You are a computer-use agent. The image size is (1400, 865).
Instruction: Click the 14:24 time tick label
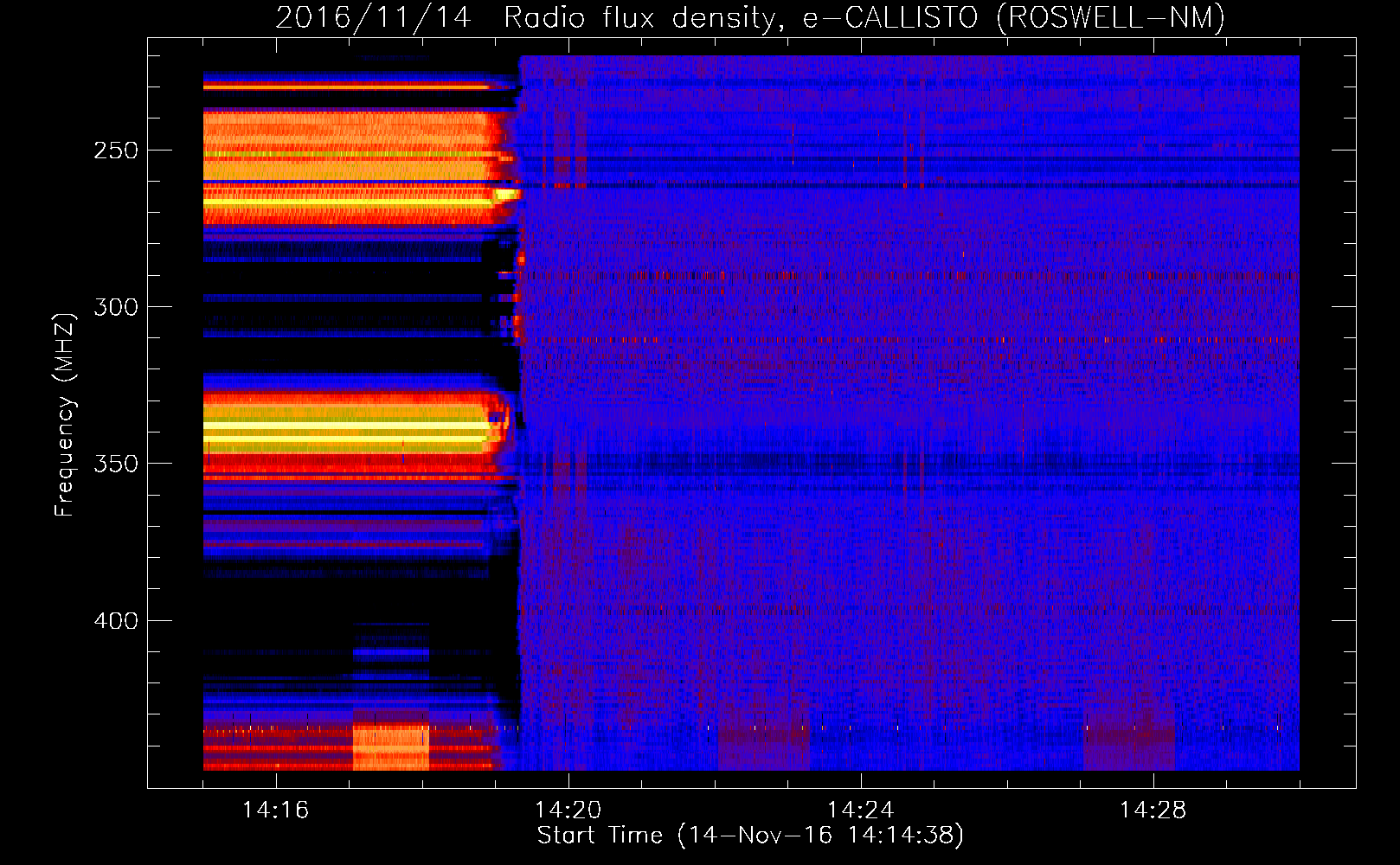click(860, 811)
